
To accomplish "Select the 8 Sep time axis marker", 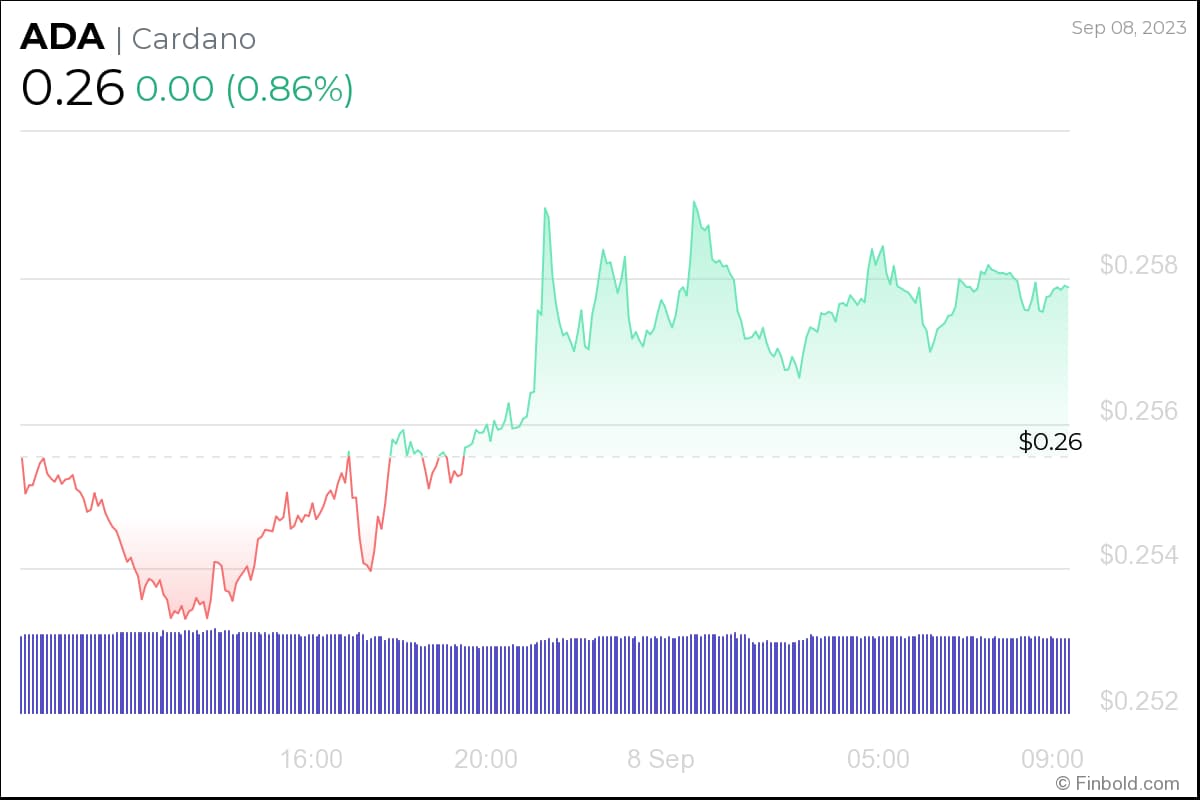I will pyautogui.click(x=660, y=759).
